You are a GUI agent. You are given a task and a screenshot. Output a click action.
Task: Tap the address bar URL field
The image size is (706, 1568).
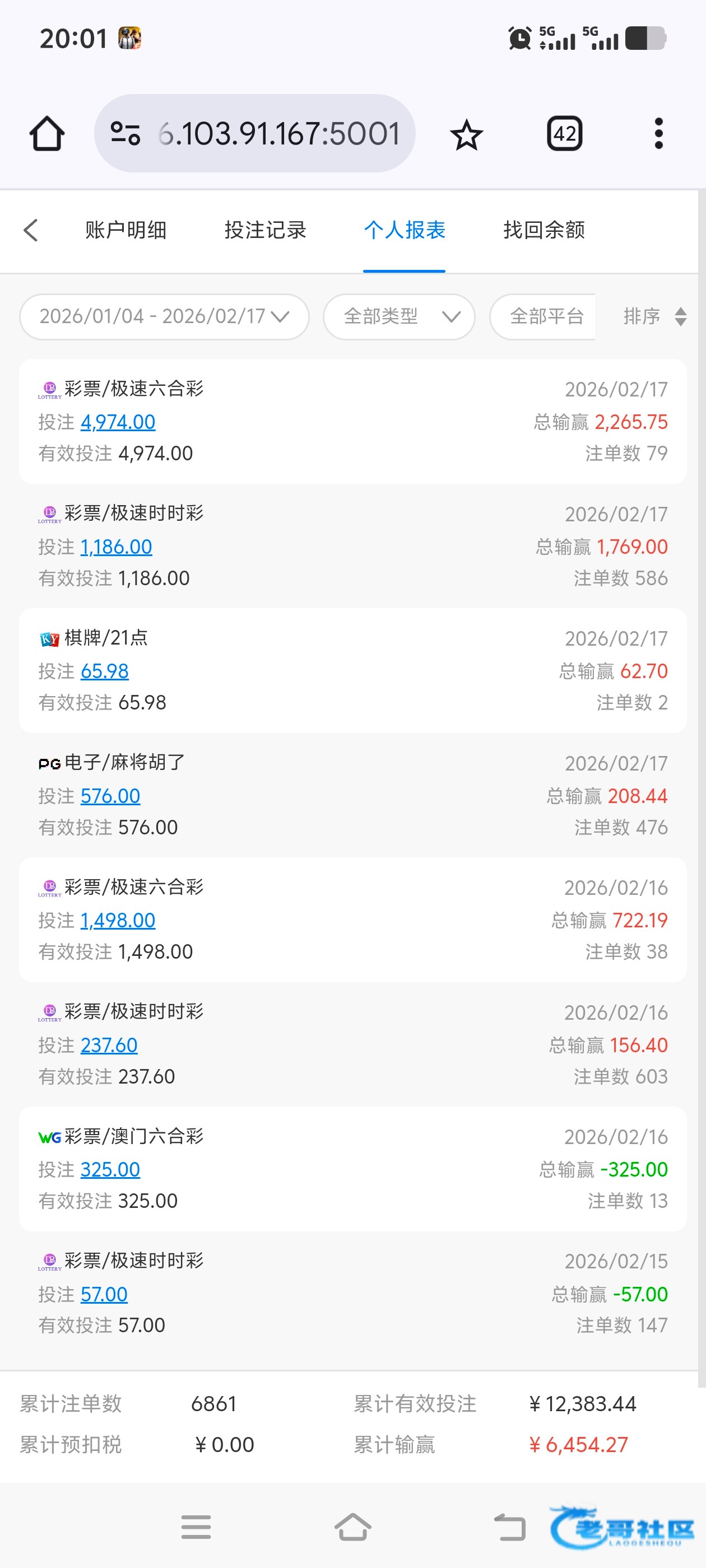[278, 134]
